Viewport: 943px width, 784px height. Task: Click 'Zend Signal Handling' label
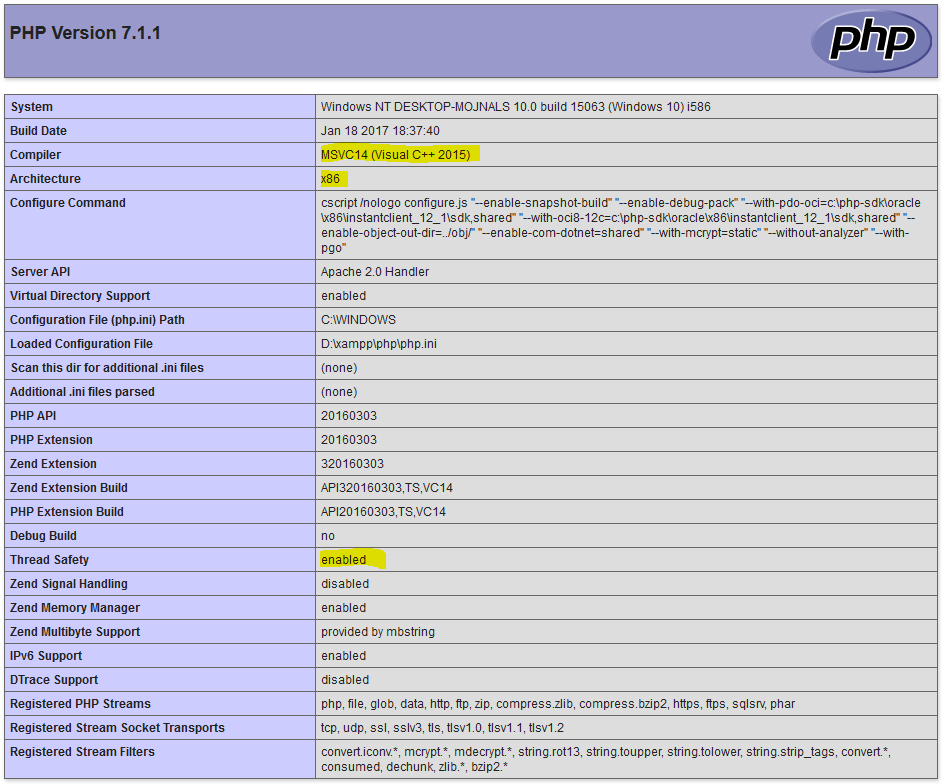click(x=69, y=584)
